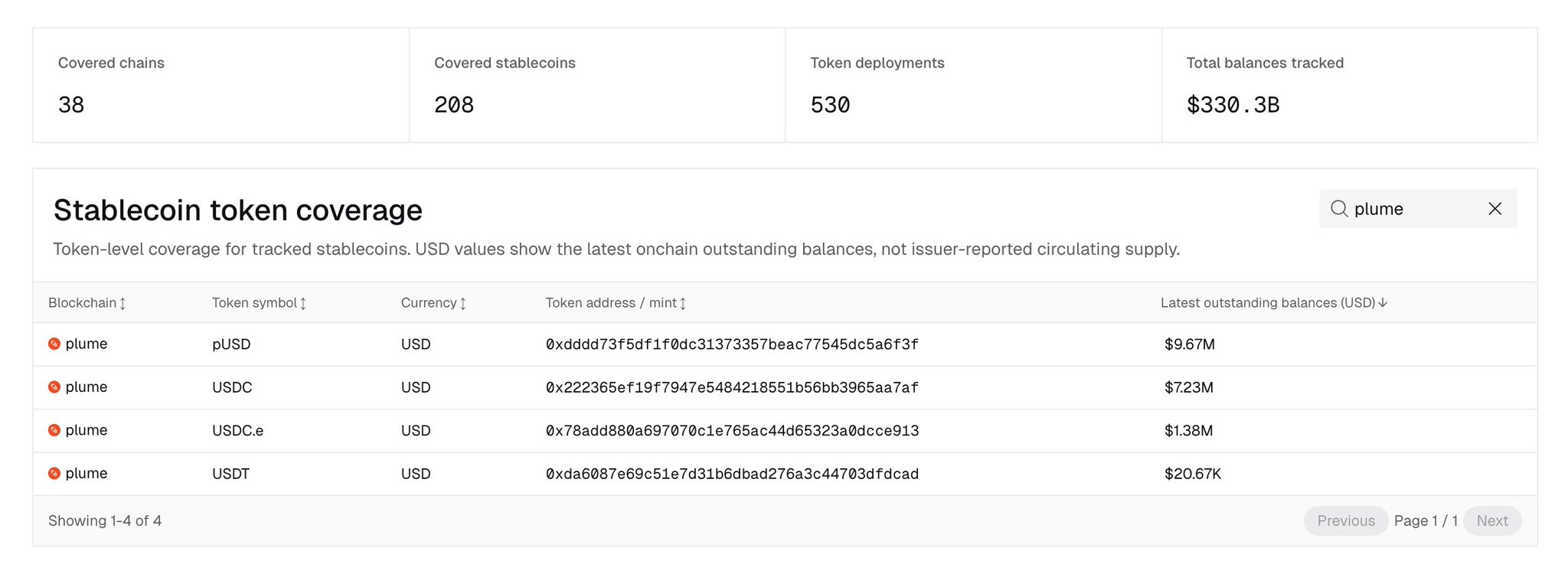Image resolution: width=1568 pixels, height=564 pixels.
Task: Click the USDT token address
Action: (x=732, y=474)
